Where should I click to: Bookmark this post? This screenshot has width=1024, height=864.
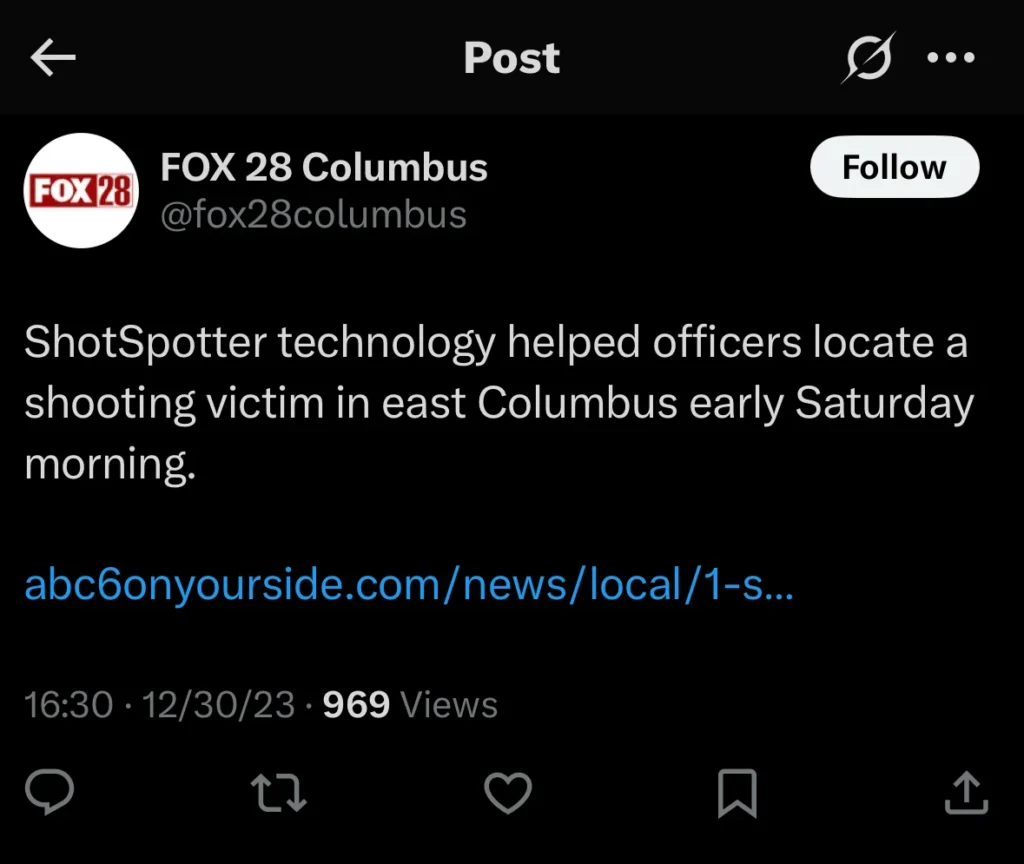pyautogui.click(x=737, y=795)
